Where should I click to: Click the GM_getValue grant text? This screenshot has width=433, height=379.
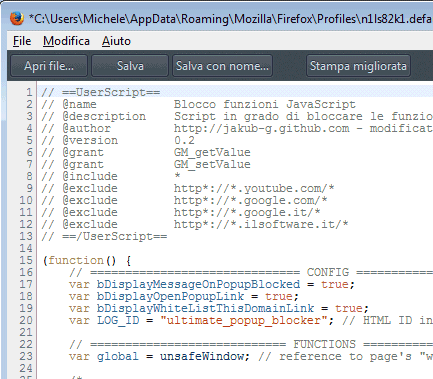(x=212, y=152)
